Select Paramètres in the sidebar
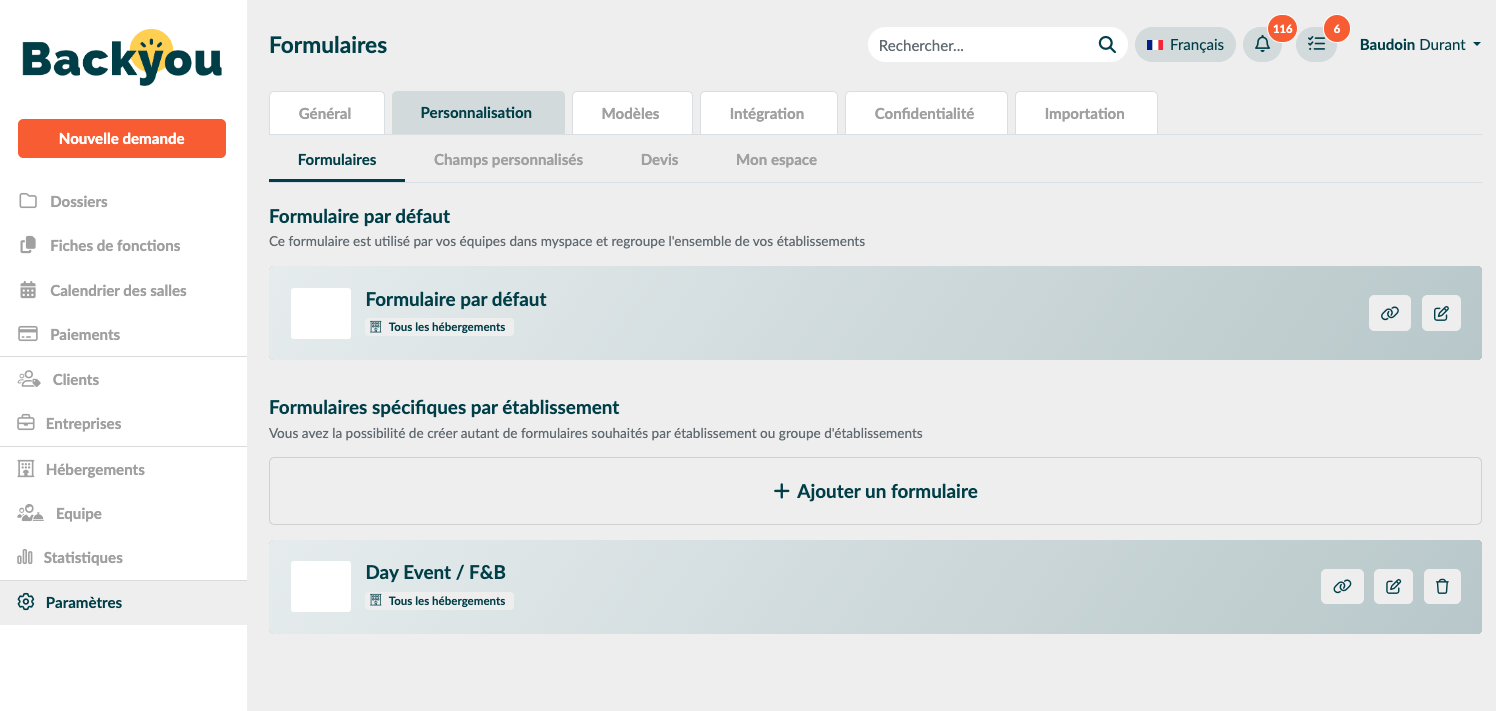This screenshot has height=711, width=1496. (123, 602)
